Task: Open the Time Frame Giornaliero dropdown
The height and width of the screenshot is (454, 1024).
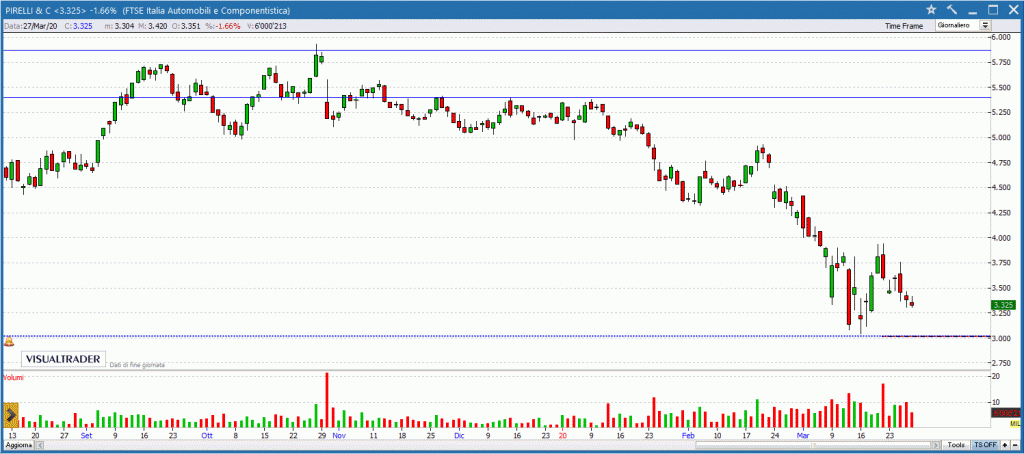Action: pos(963,25)
